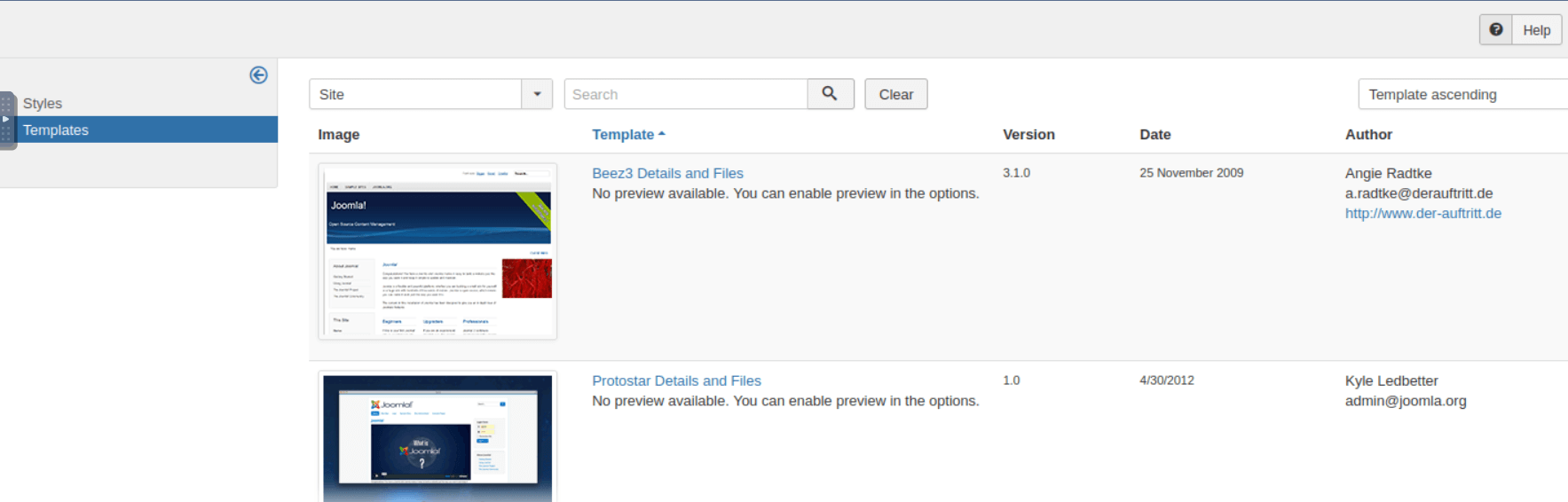Visit the der-auftritt.de author website link

[1422, 214]
